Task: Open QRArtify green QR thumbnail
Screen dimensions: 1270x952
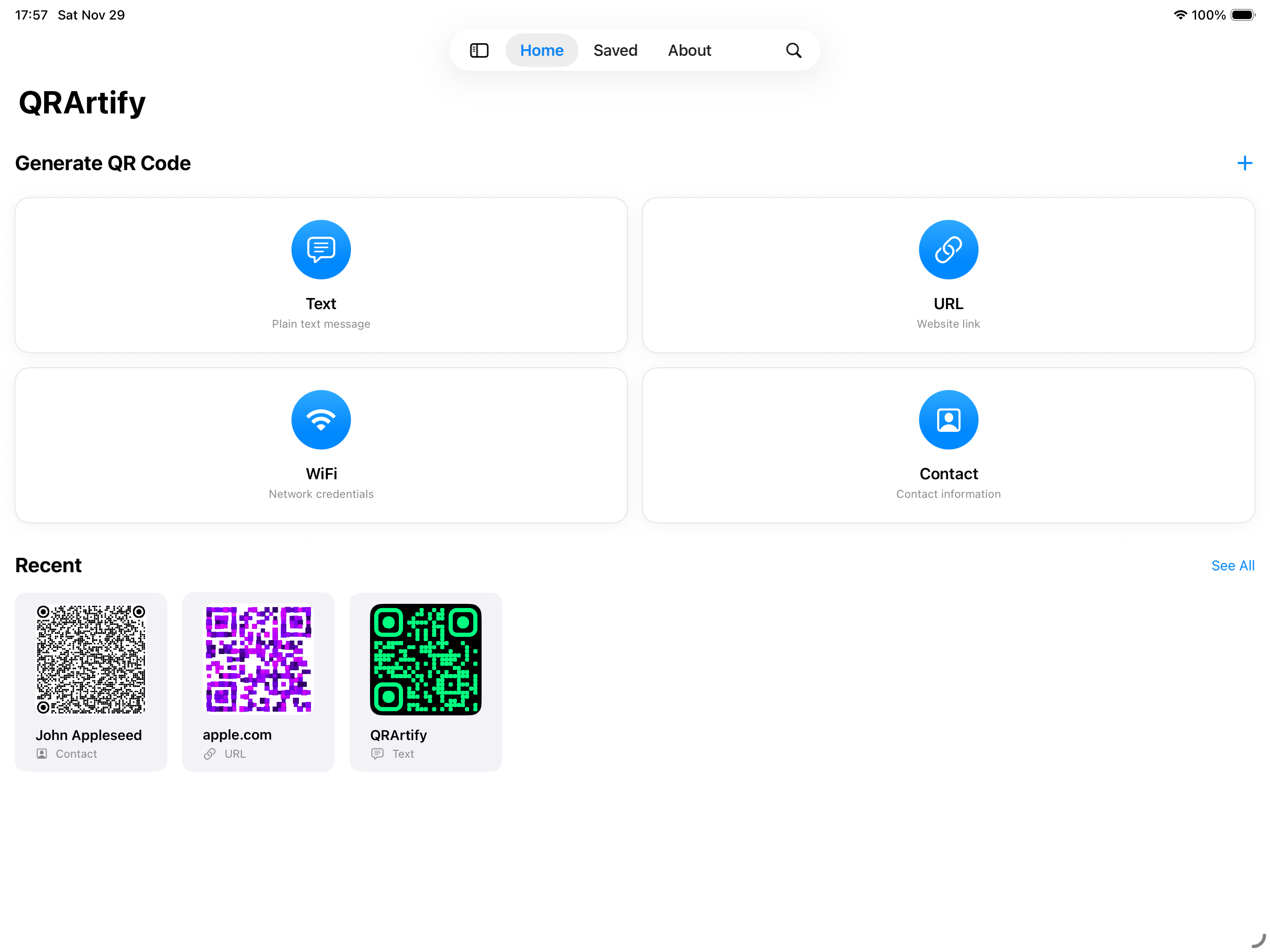Action: (x=425, y=659)
